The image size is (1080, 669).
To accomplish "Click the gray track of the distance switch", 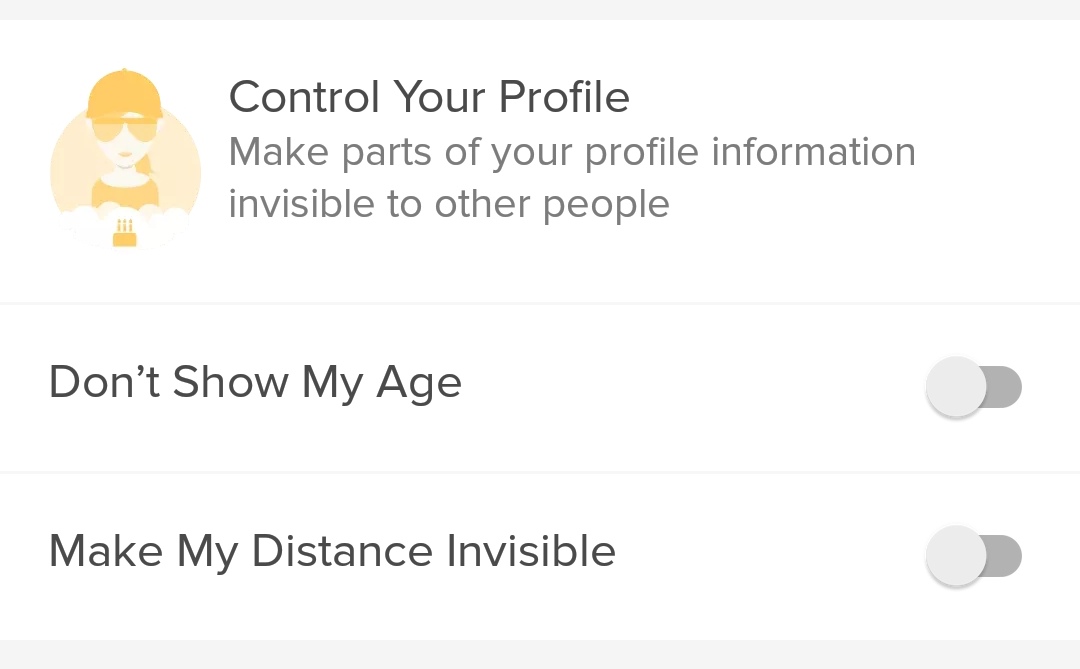I will tap(1005, 556).
